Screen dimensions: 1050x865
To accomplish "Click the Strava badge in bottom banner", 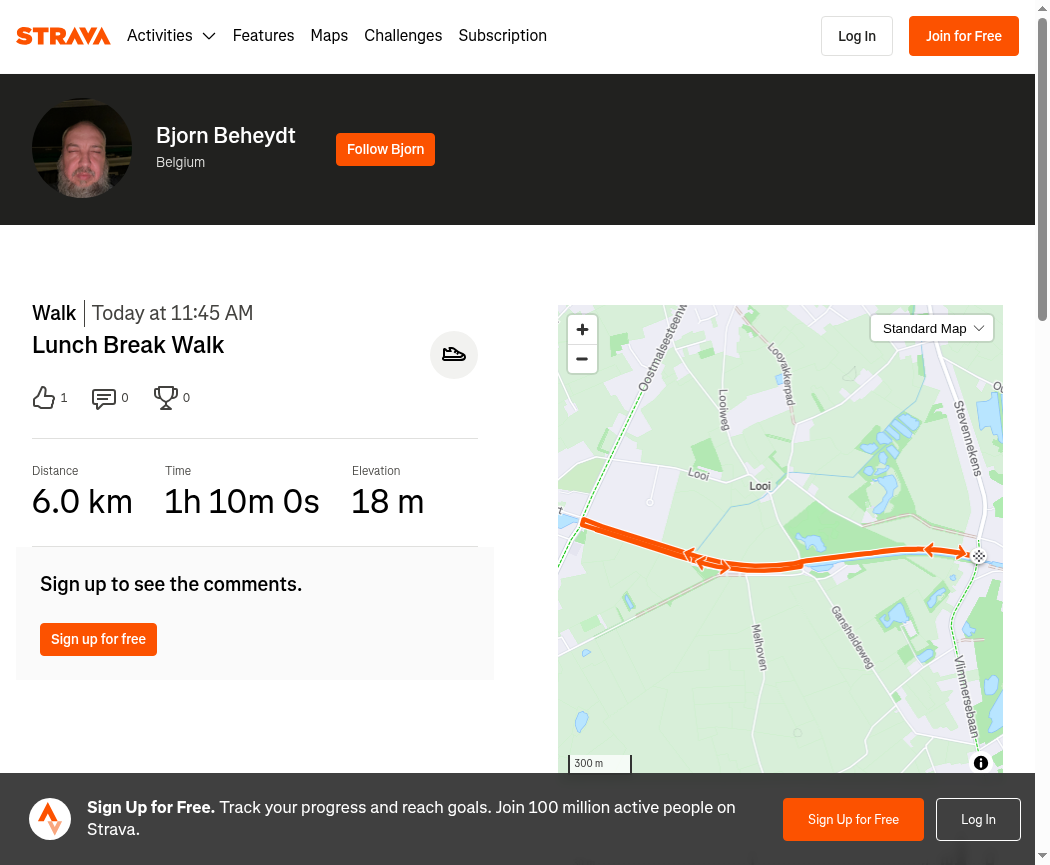I will point(50,819).
